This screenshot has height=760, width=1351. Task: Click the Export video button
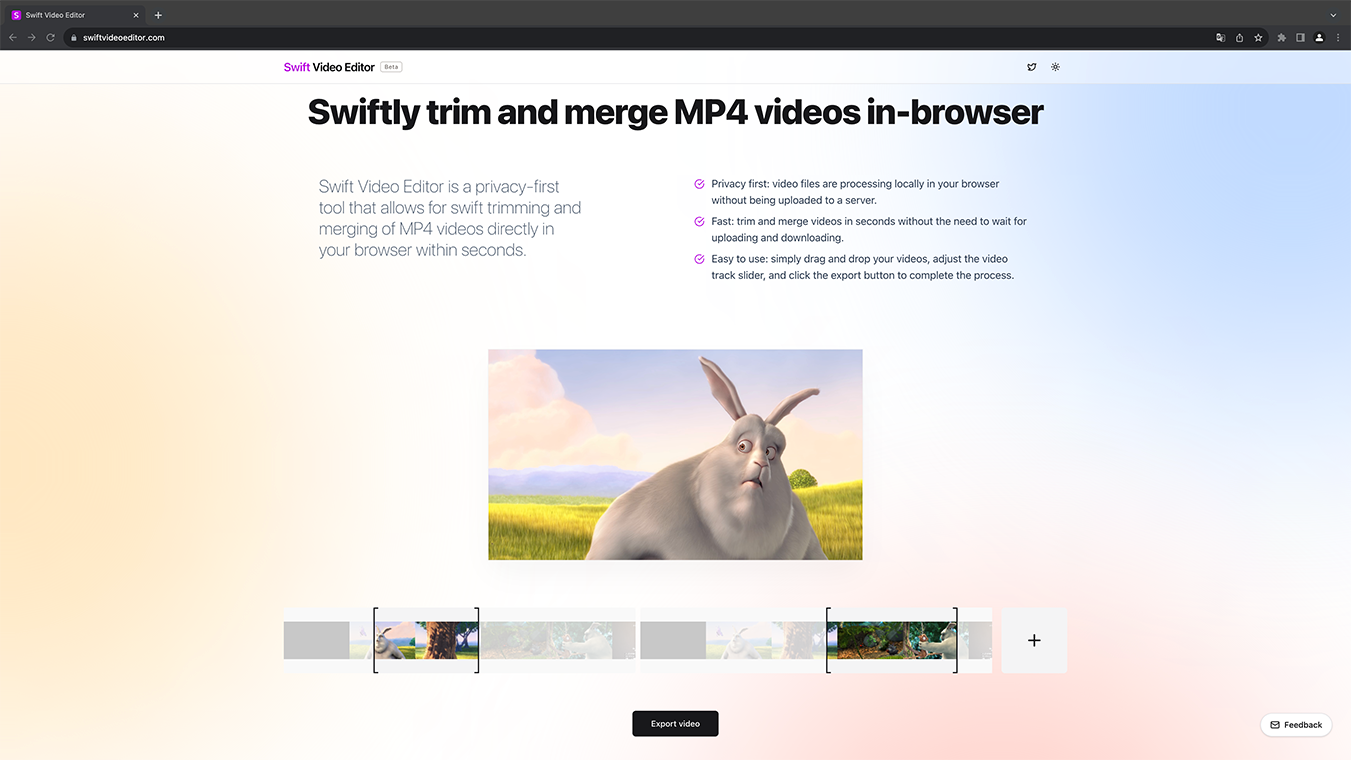675,724
